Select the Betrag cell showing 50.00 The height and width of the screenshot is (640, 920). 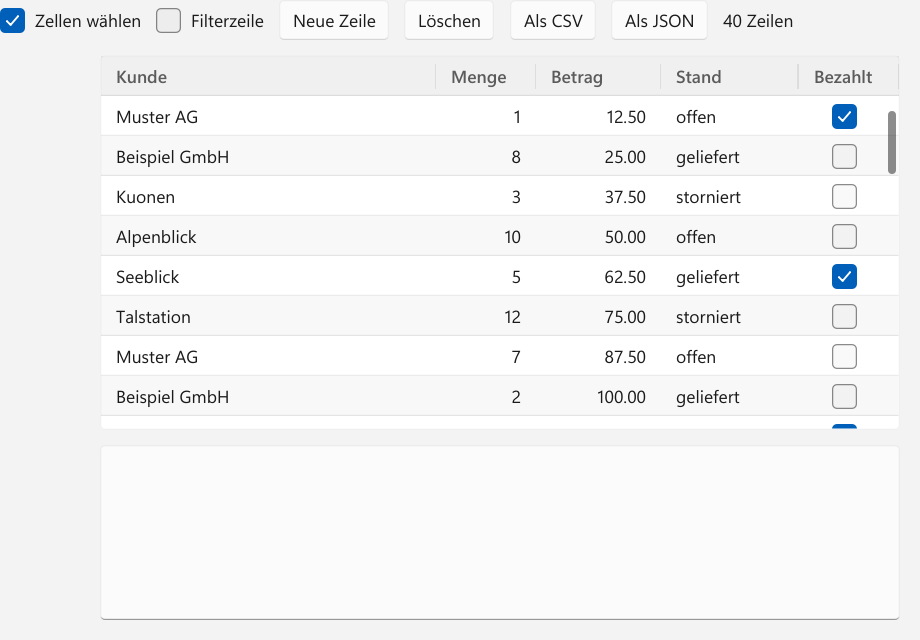point(598,236)
